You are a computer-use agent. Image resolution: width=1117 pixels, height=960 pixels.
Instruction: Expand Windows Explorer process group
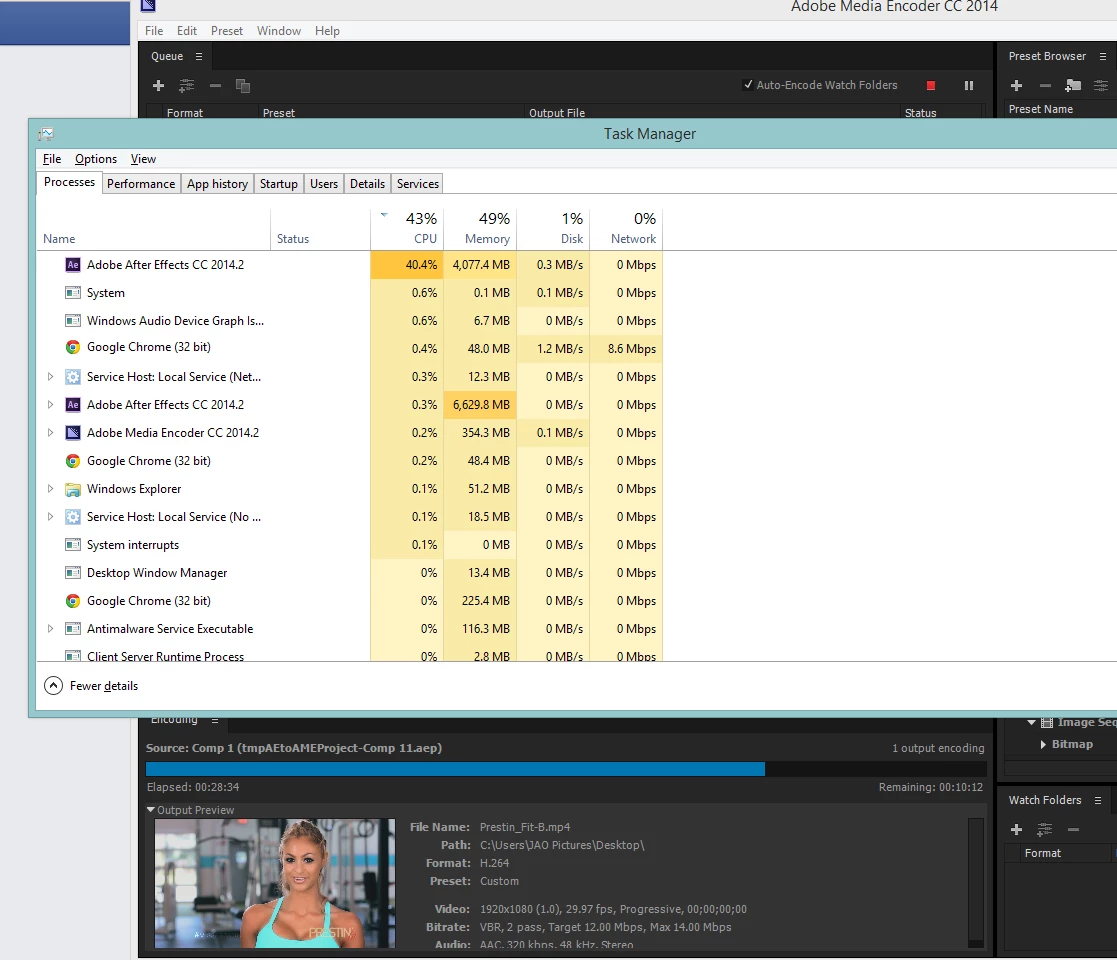pos(50,489)
